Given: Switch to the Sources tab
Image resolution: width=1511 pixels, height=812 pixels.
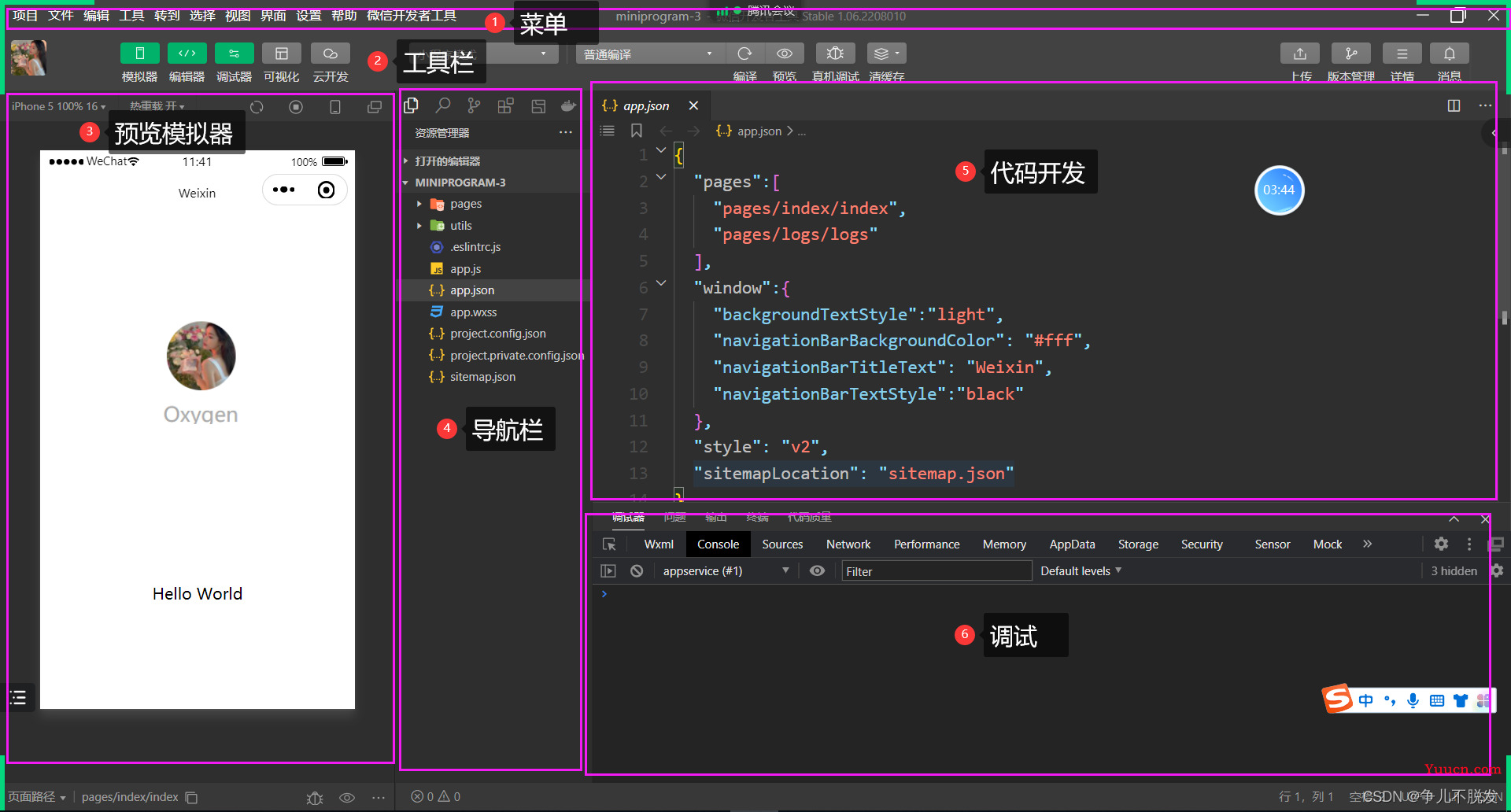Looking at the screenshot, I should click(x=782, y=544).
